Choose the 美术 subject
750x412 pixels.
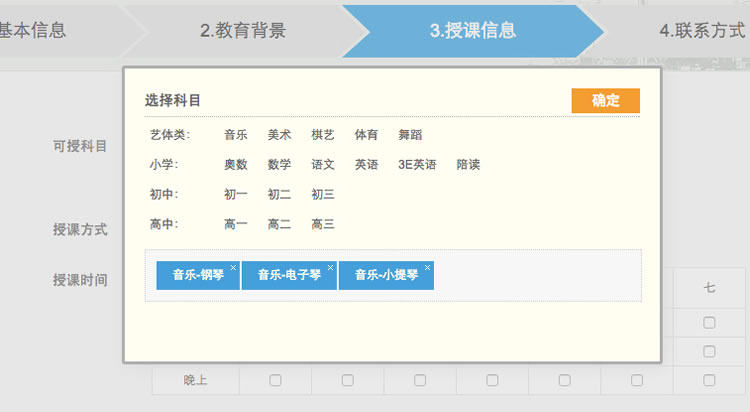[279, 135]
